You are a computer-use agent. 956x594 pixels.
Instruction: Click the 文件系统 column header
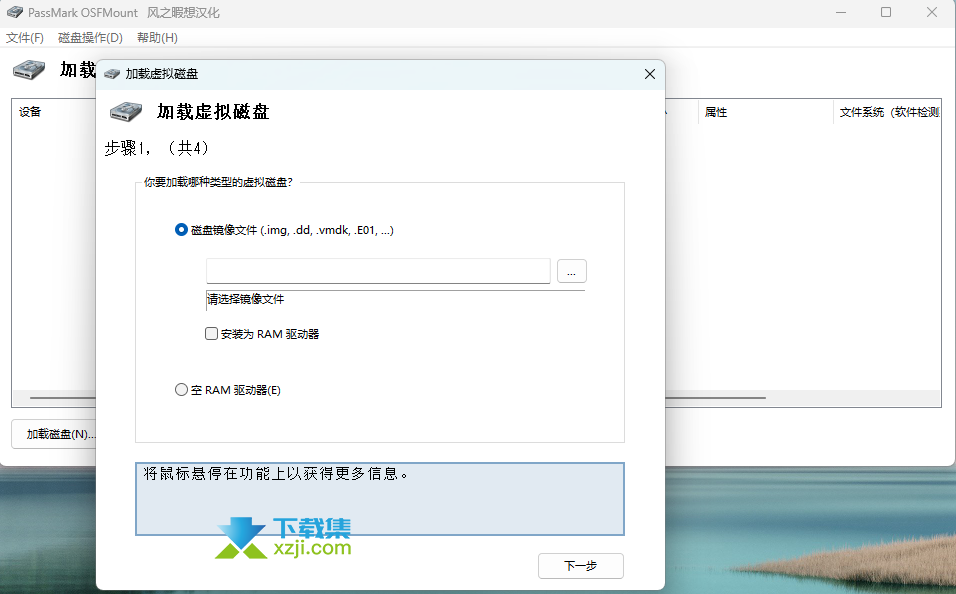tap(889, 112)
